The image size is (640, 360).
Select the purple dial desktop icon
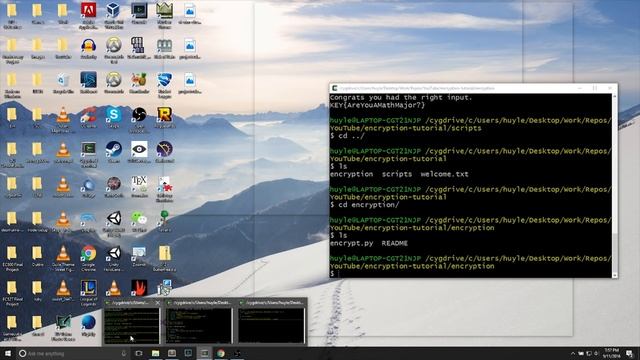click(164, 152)
